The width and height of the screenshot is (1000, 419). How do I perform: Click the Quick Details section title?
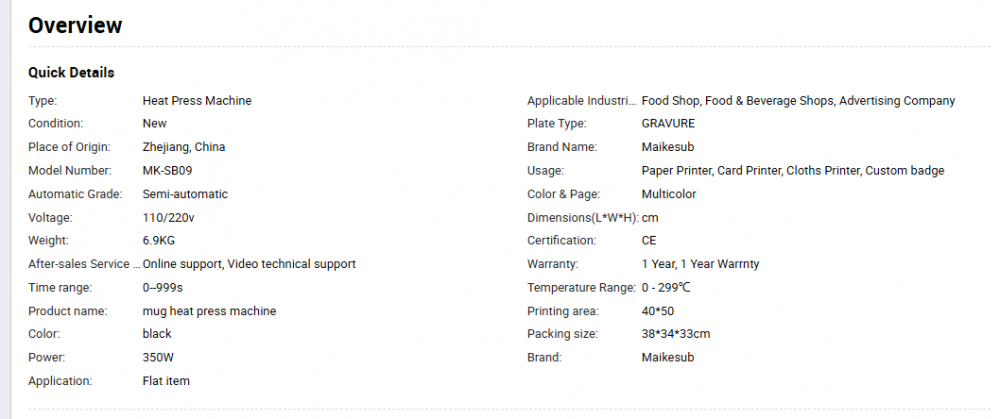(x=71, y=73)
